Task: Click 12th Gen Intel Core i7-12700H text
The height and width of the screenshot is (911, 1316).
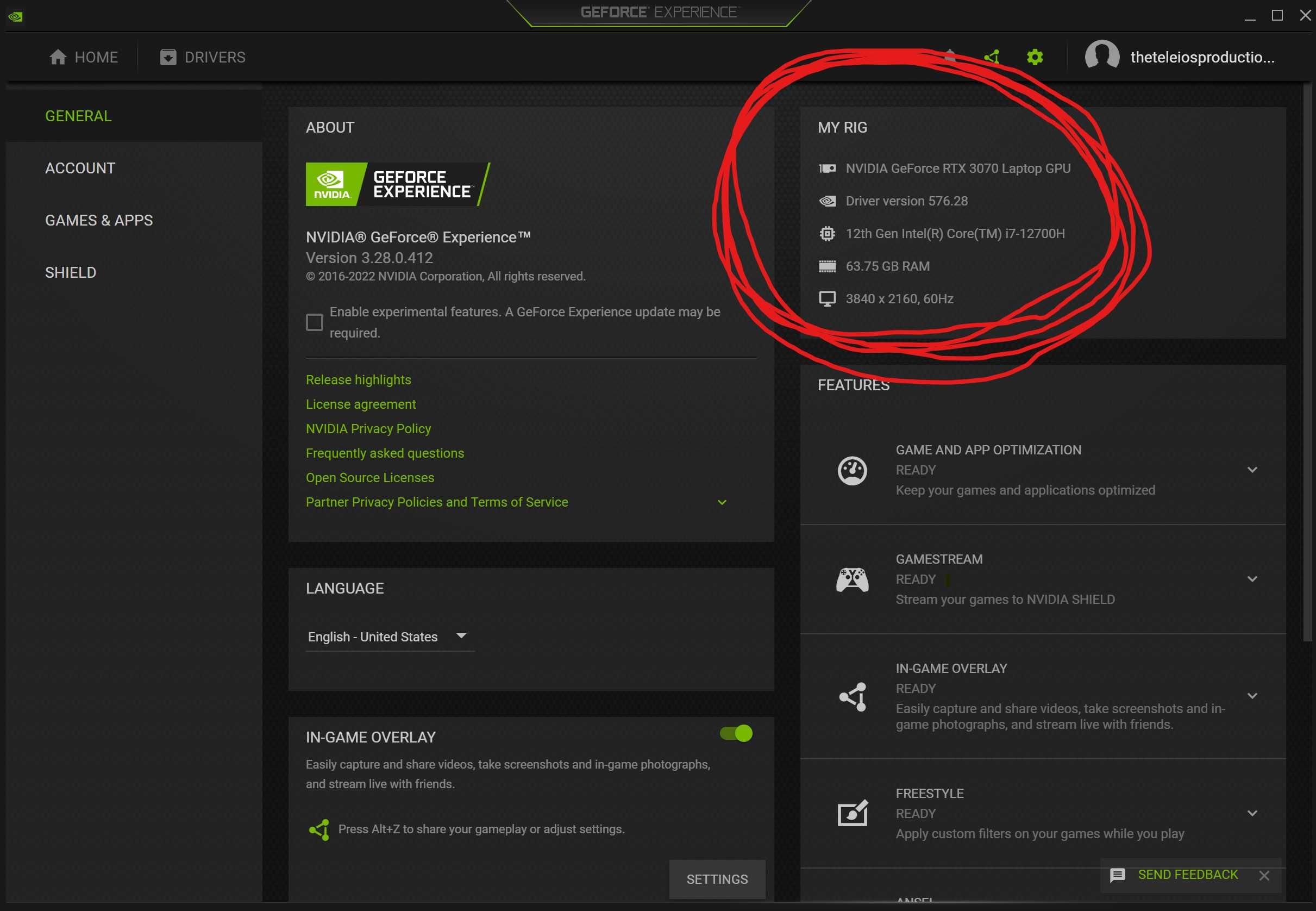Action: pyautogui.click(x=955, y=234)
